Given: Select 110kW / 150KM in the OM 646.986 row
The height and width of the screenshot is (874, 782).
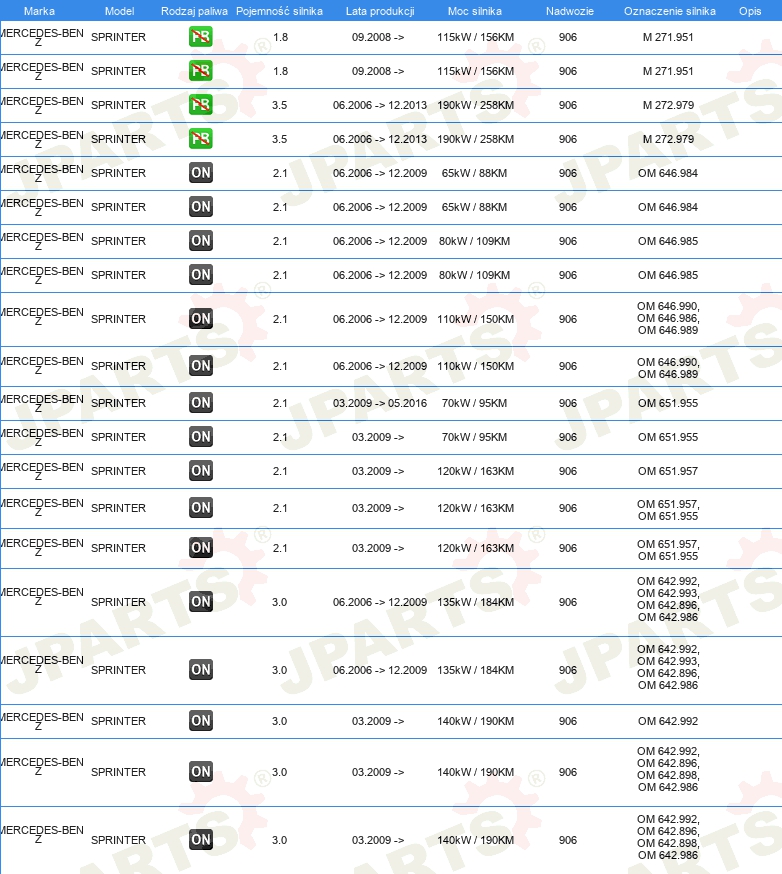Looking at the screenshot, I should (x=475, y=319).
